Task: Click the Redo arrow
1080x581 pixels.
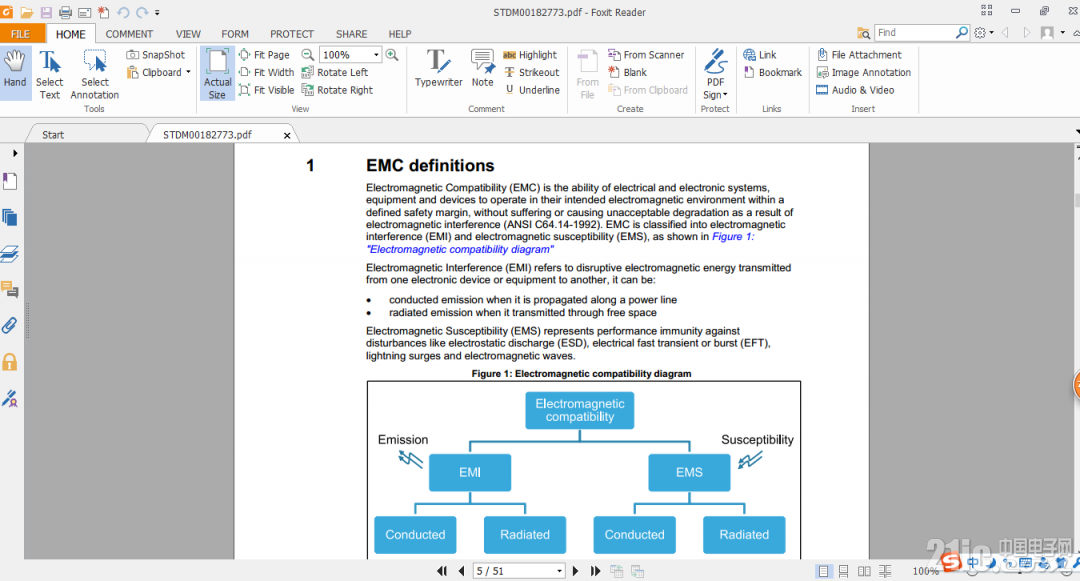Action: [x=142, y=12]
